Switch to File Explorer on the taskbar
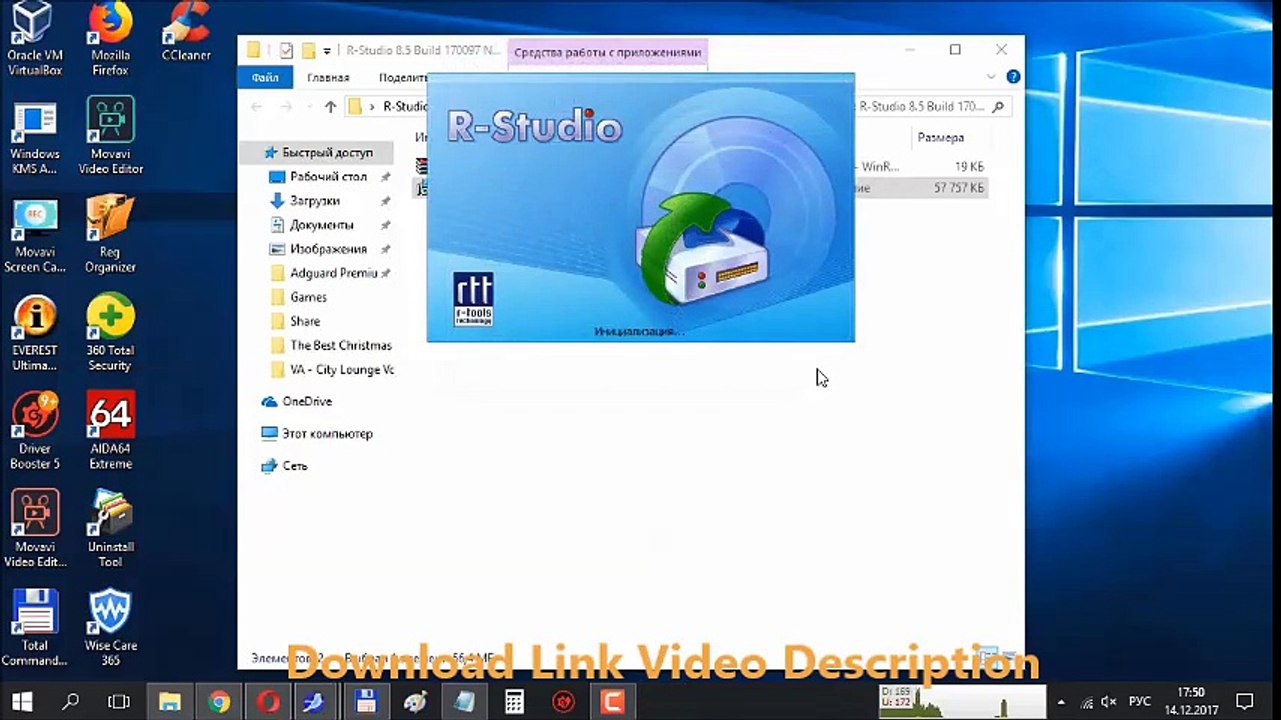 (x=170, y=702)
